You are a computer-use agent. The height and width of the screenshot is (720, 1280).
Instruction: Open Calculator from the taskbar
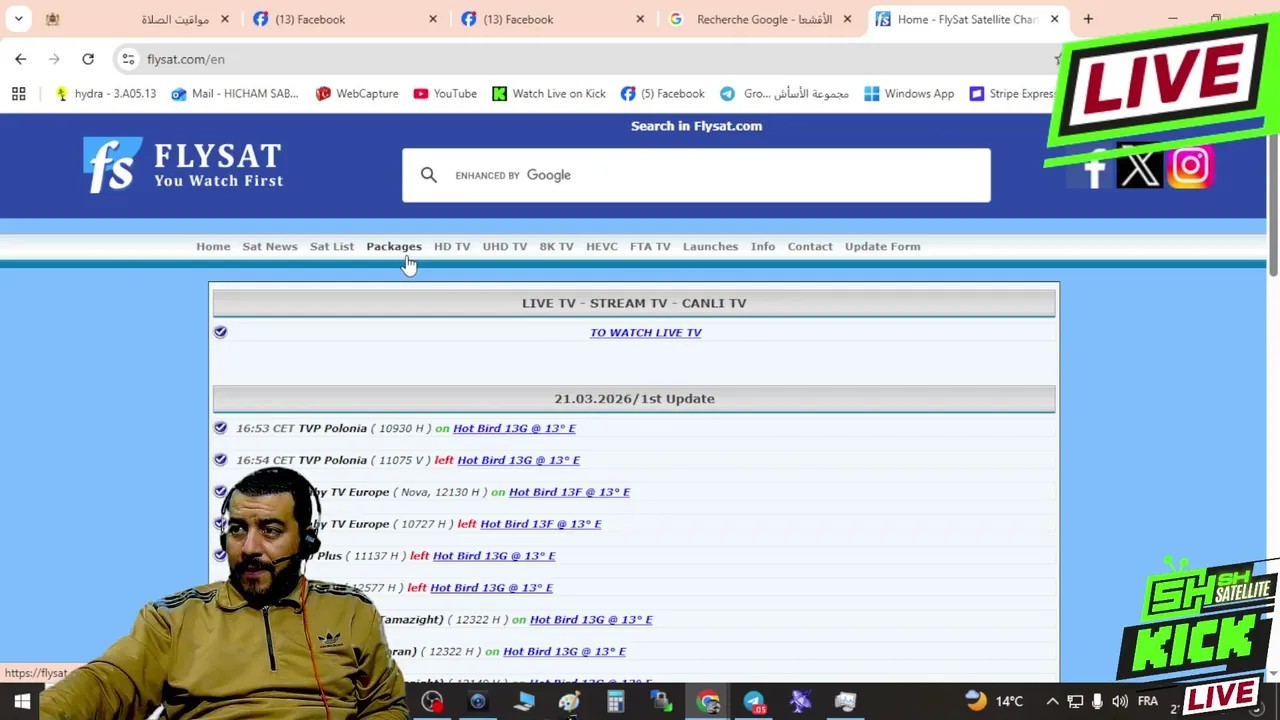pos(615,702)
